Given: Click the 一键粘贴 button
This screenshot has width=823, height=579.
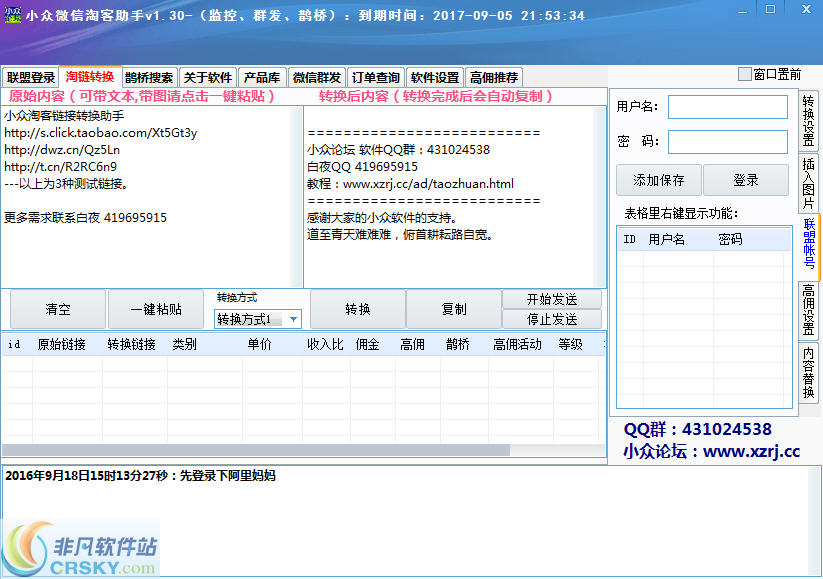Looking at the screenshot, I should 155,309.
